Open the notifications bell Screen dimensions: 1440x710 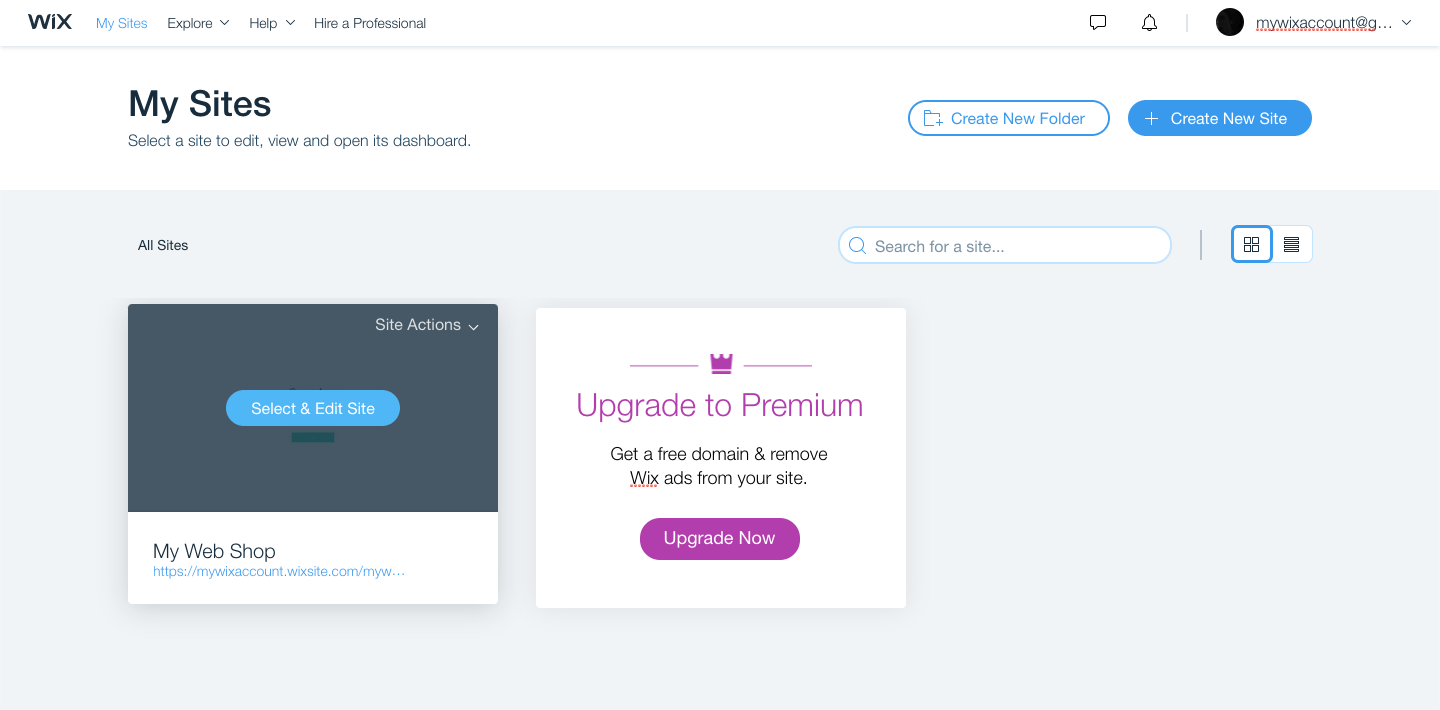tap(1150, 23)
